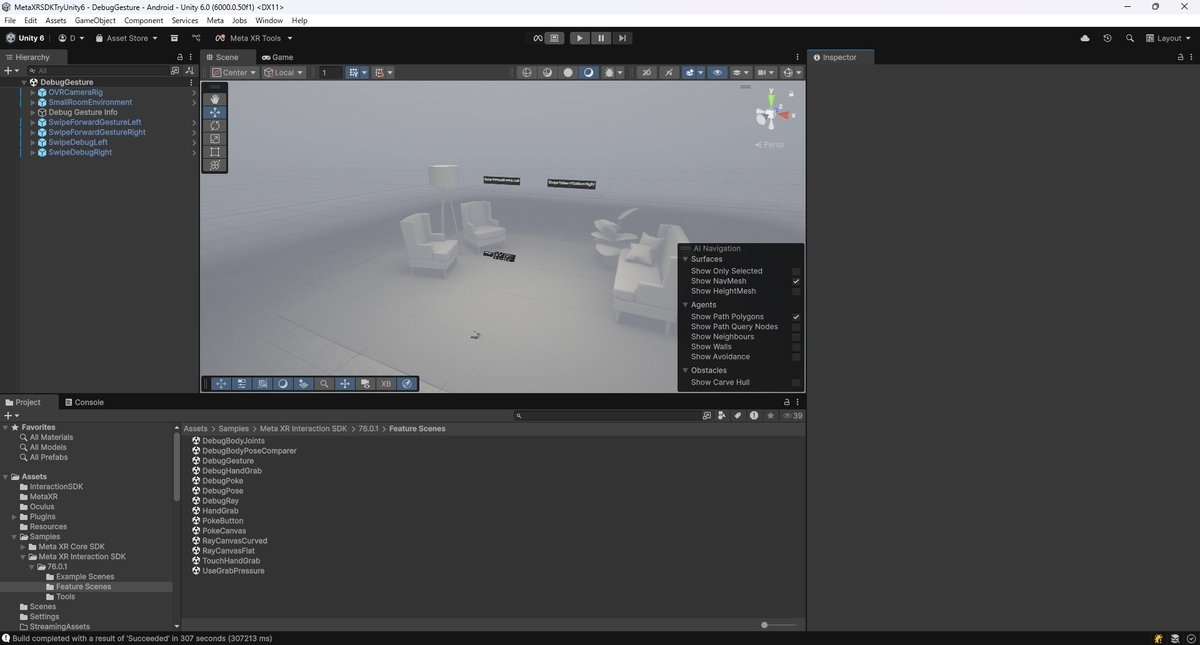1200x645 pixels.
Task: Click the Play button
Action: click(579, 38)
